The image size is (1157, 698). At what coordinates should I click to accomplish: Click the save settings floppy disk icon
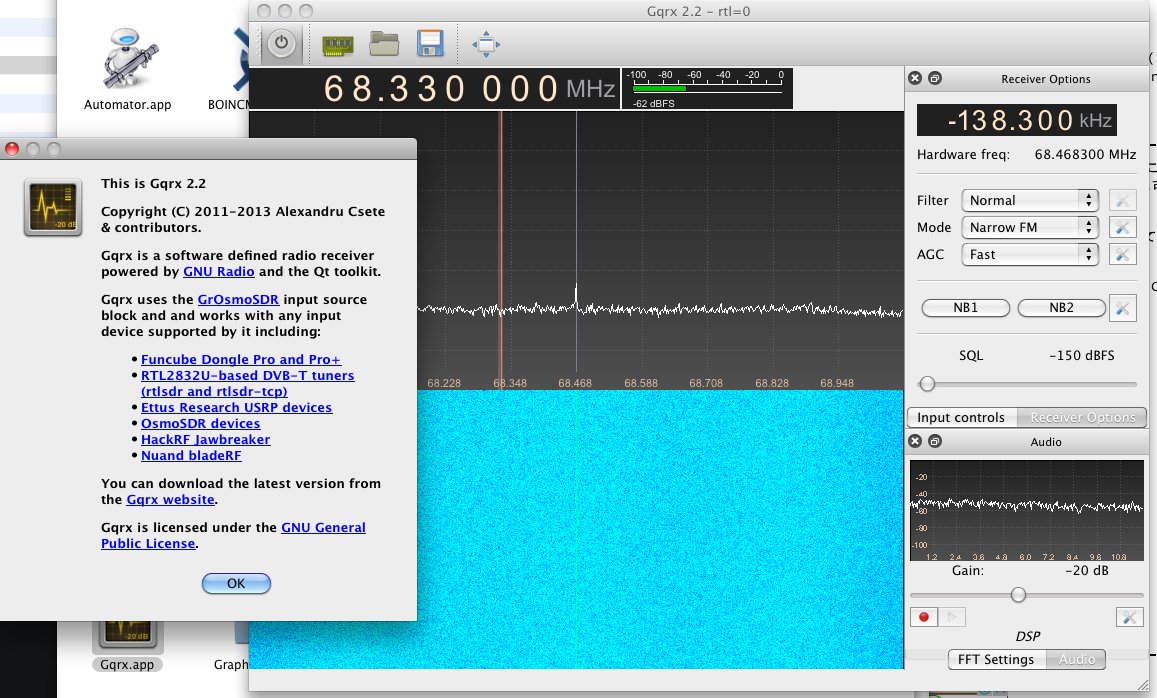pos(430,44)
